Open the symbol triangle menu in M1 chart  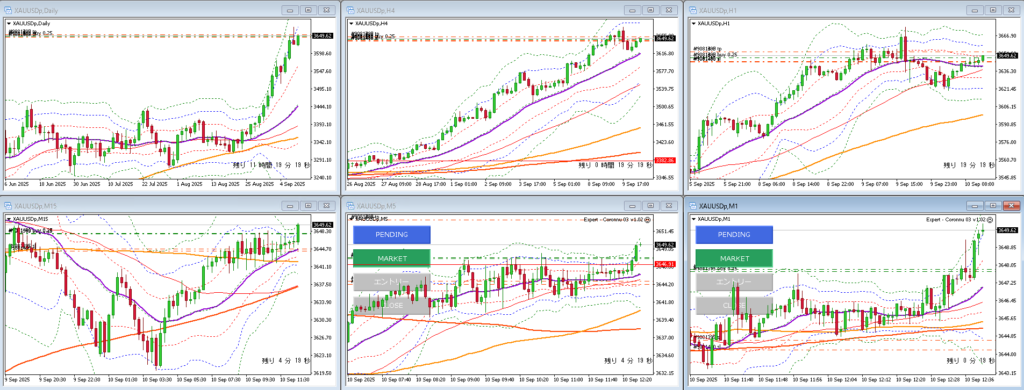[x=693, y=219]
